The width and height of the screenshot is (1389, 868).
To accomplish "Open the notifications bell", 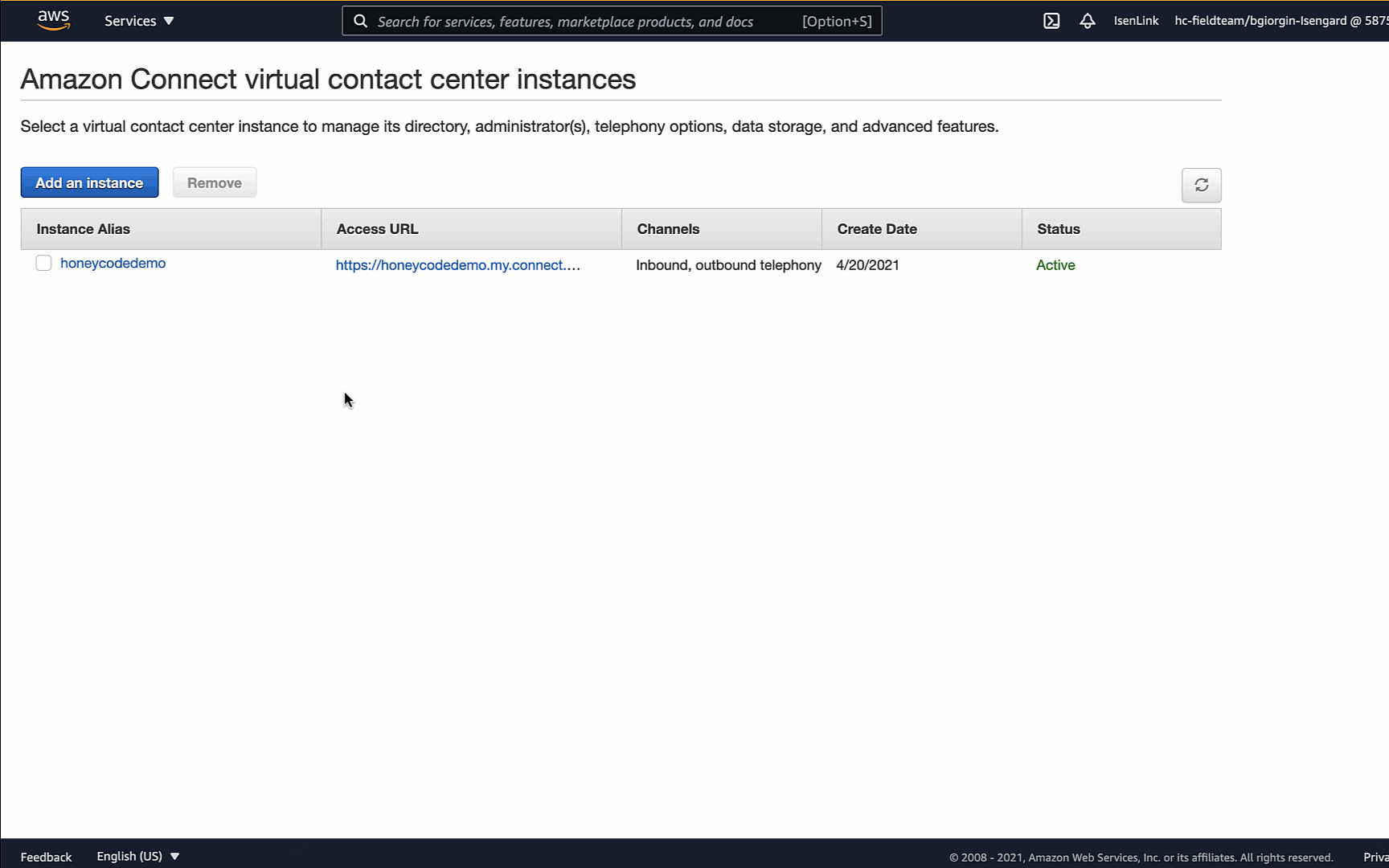I will [1088, 21].
